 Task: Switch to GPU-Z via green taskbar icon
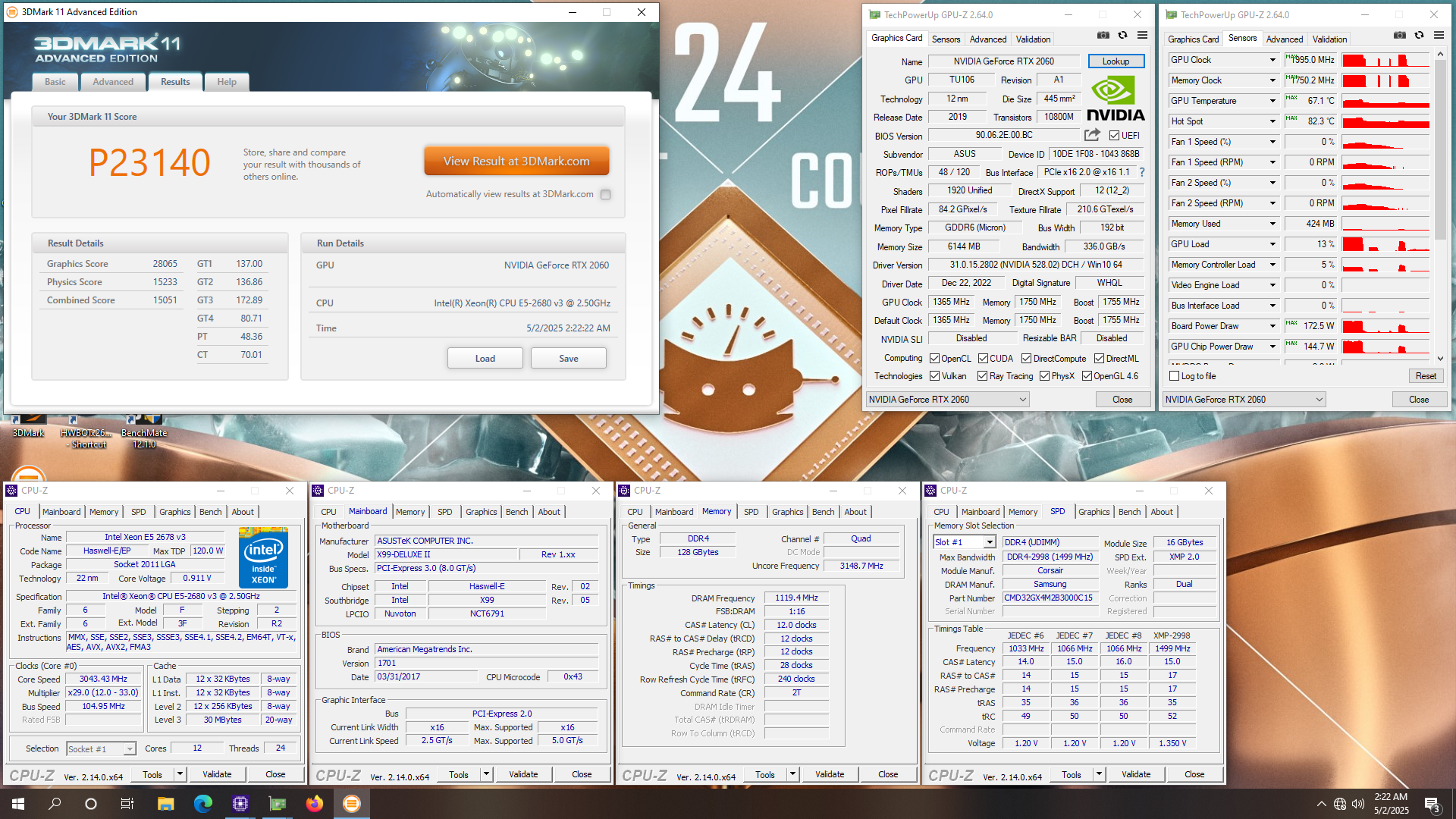(278, 804)
